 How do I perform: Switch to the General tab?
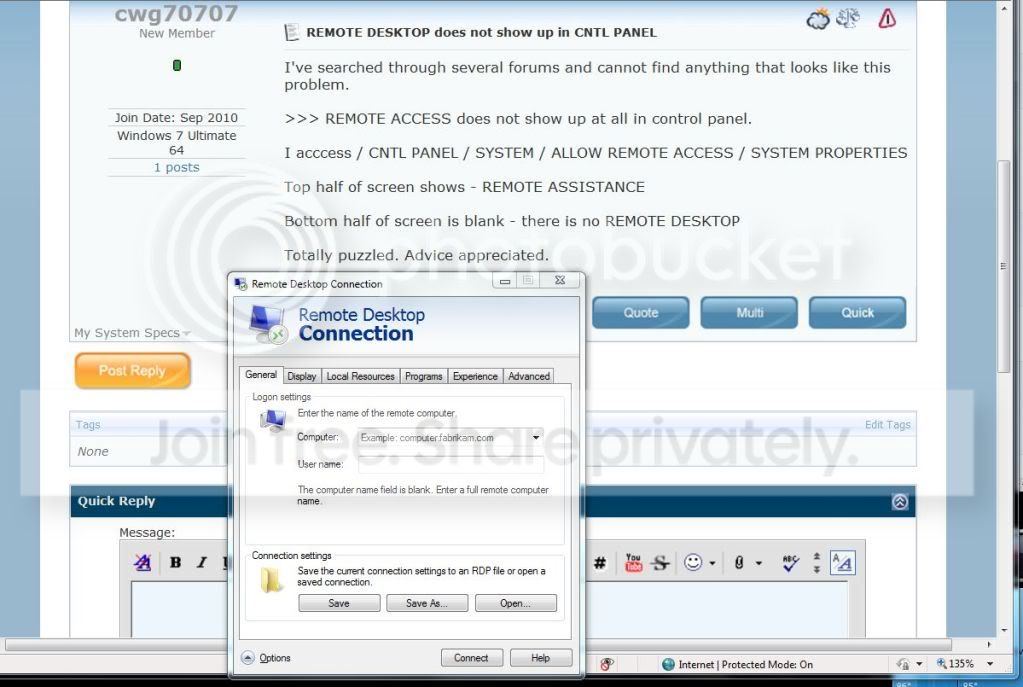261,374
